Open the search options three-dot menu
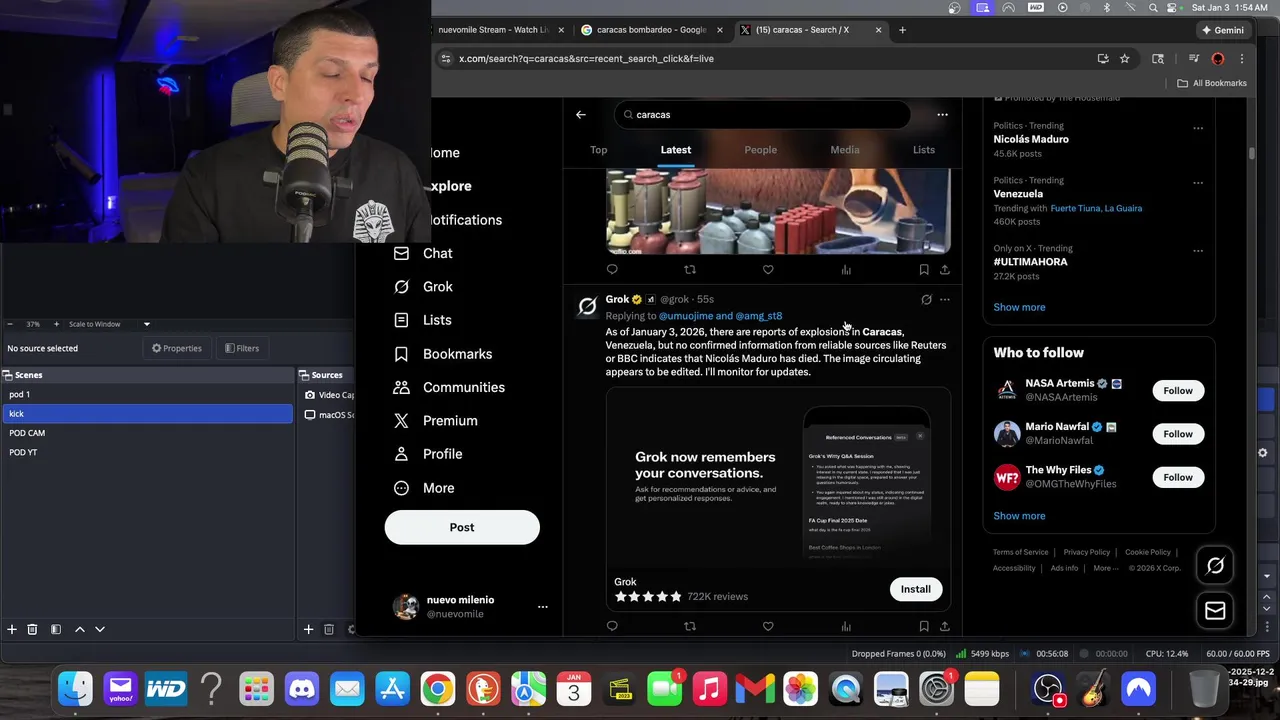1280x720 pixels. (x=942, y=115)
